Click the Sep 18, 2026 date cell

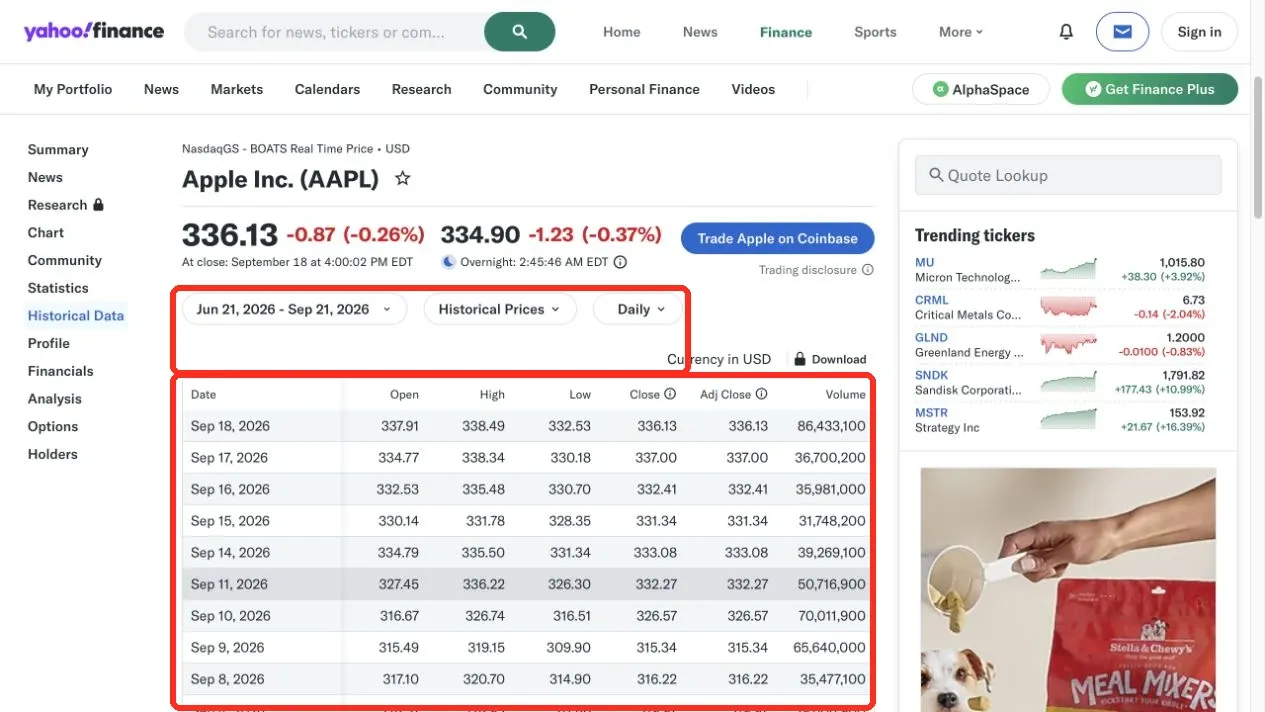230,426
